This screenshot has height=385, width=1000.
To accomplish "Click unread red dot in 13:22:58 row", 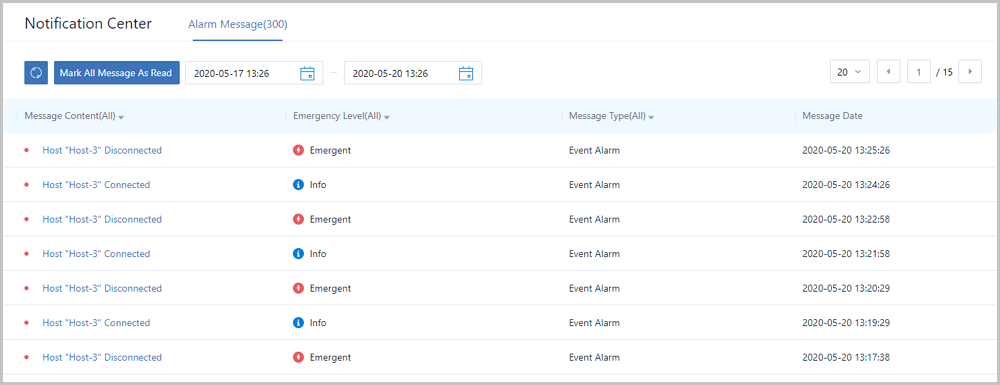I will point(27,219).
